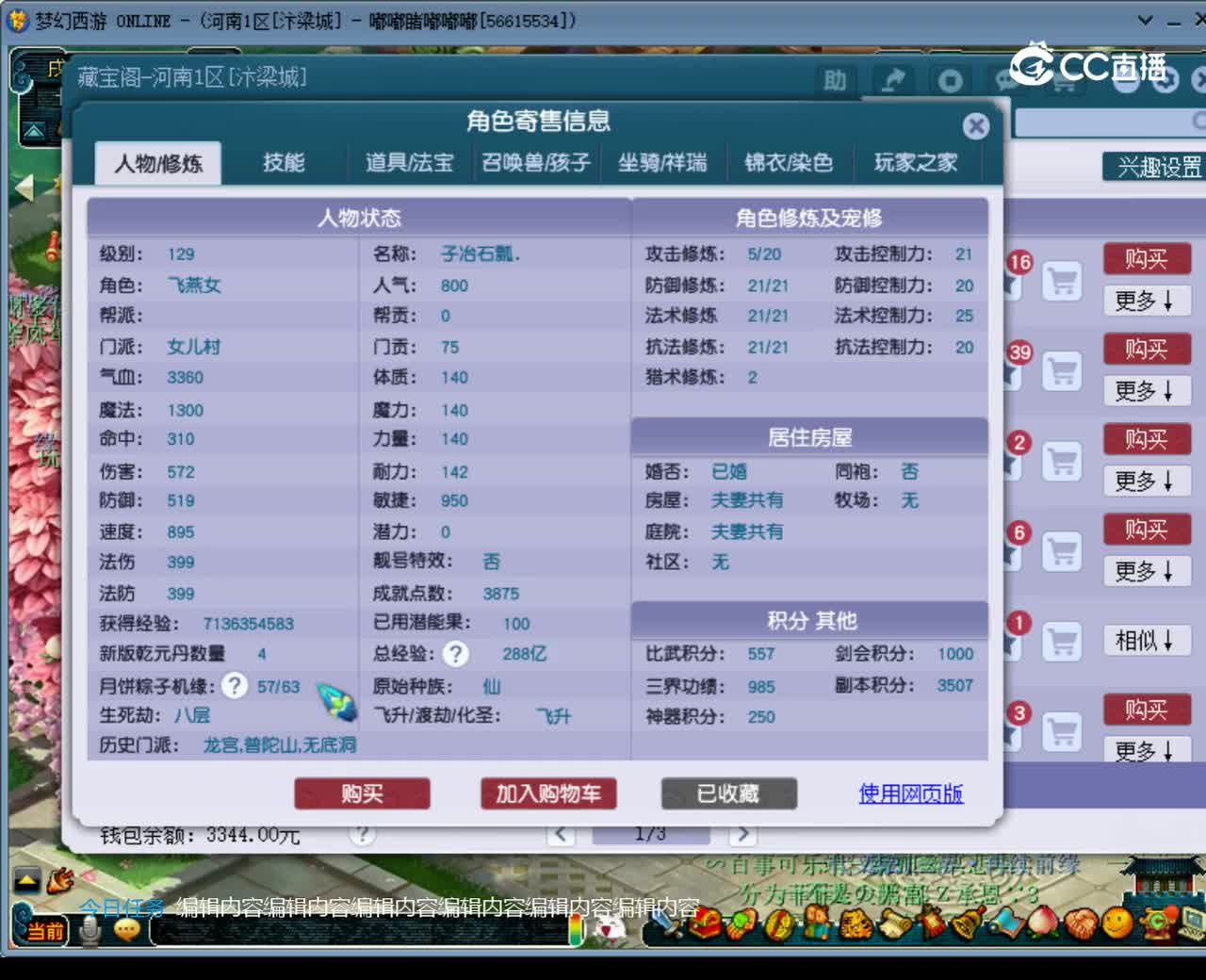Buy the listing with badge 39
This screenshot has height=980, width=1206.
click(1147, 350)
